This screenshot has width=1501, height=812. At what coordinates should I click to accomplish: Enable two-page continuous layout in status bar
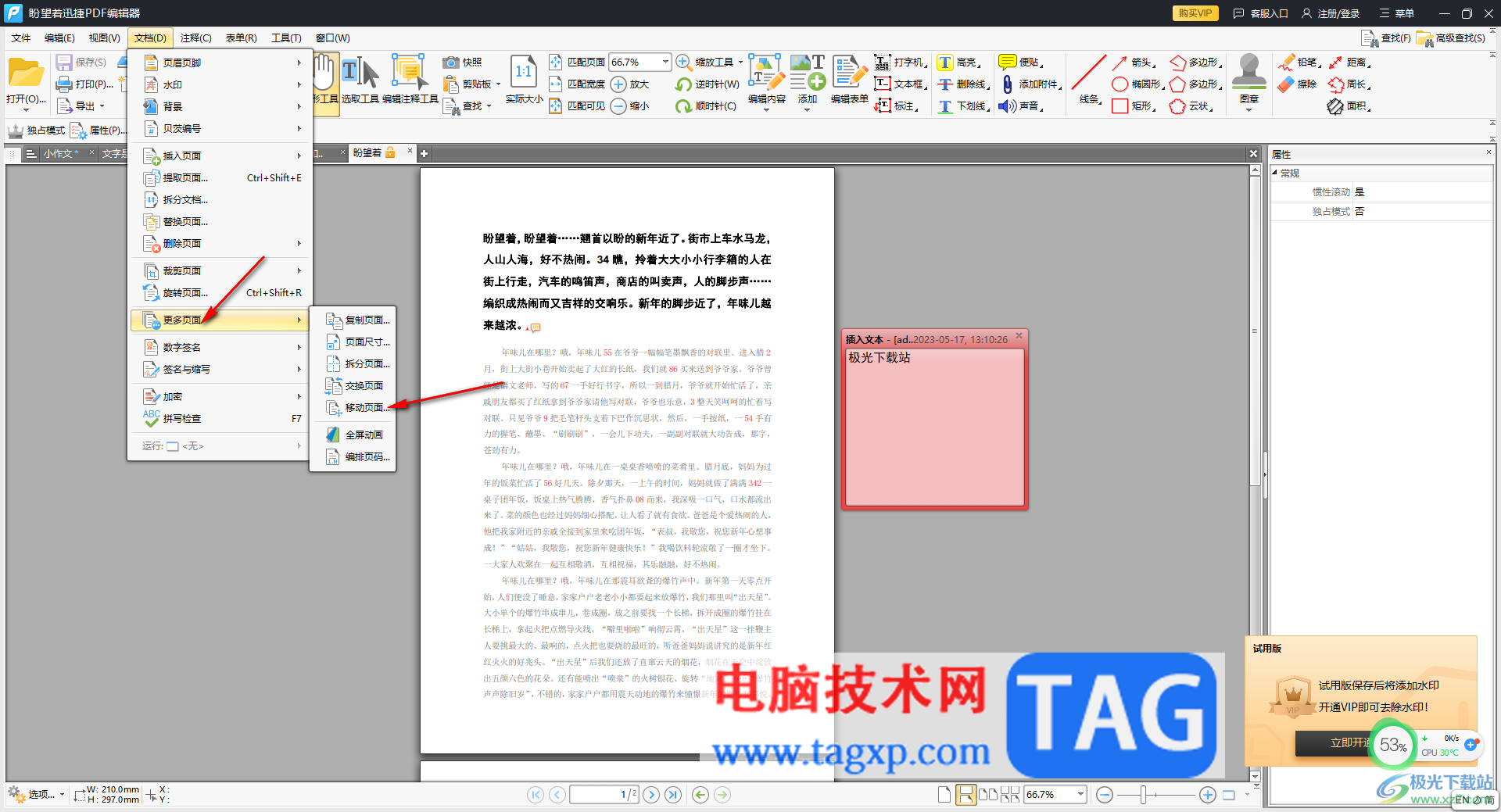(1010, 795)
